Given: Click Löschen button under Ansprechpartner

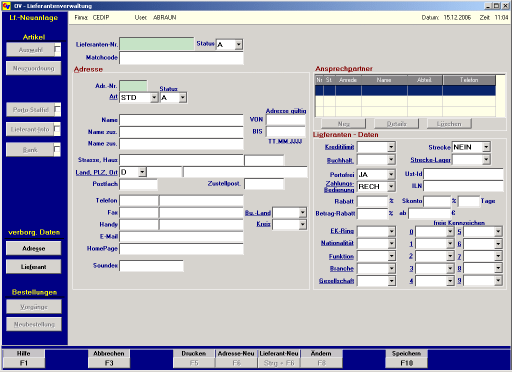Looking at the screenshot, I should pyautogui.click(x=449, y=124).
